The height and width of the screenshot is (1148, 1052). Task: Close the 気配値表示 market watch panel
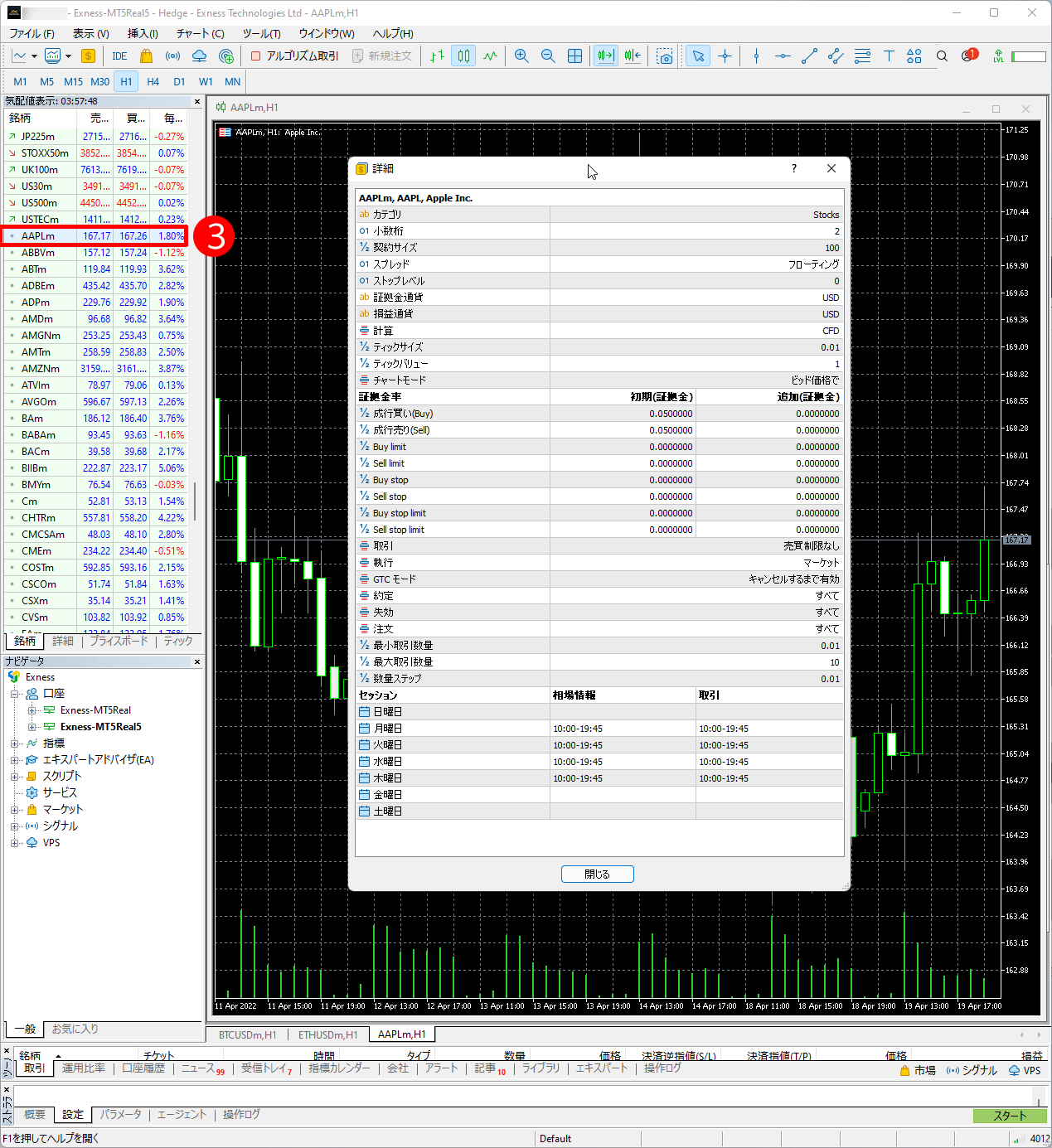(197, 101)
